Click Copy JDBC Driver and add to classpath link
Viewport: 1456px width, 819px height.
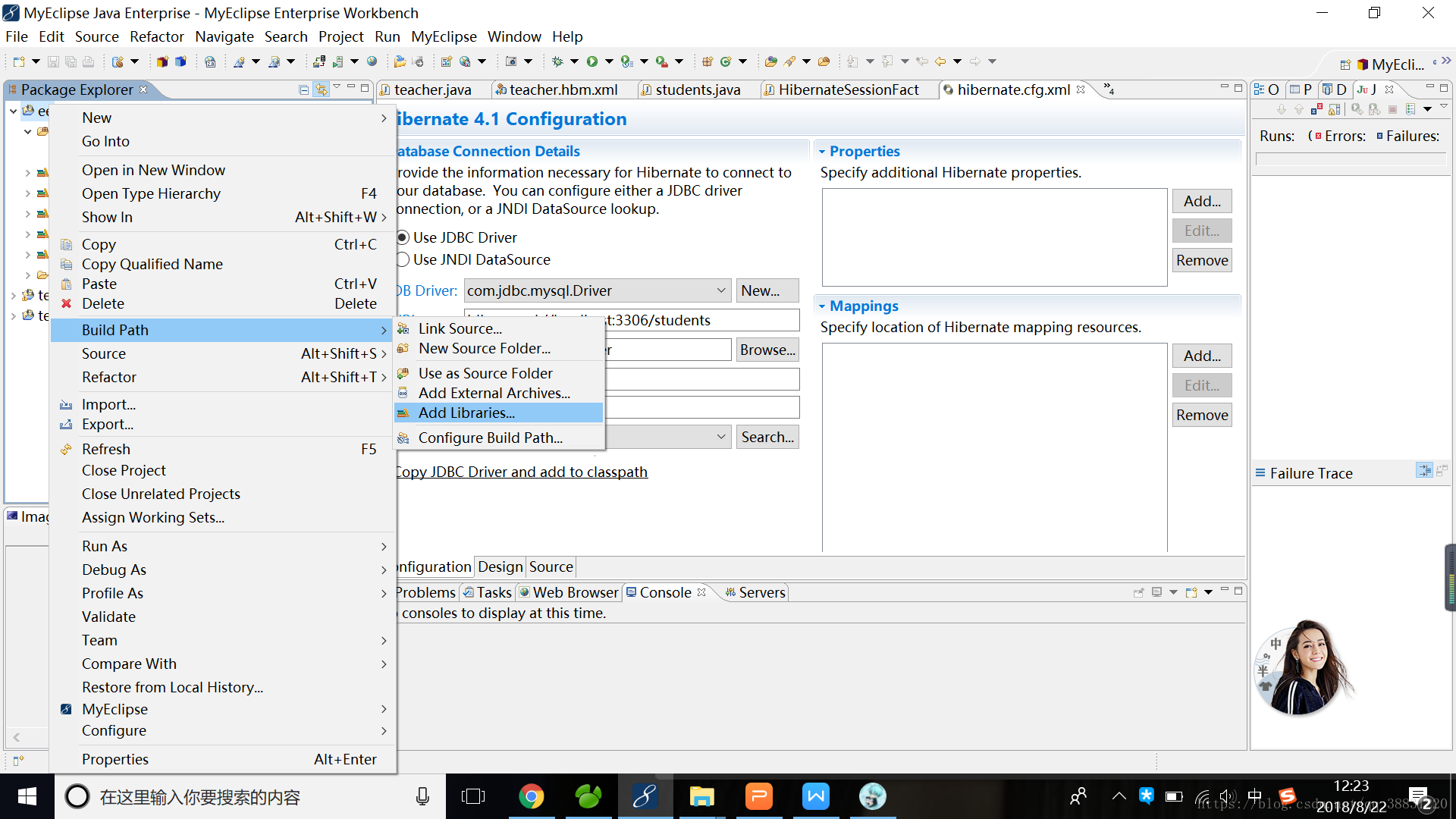522,472
